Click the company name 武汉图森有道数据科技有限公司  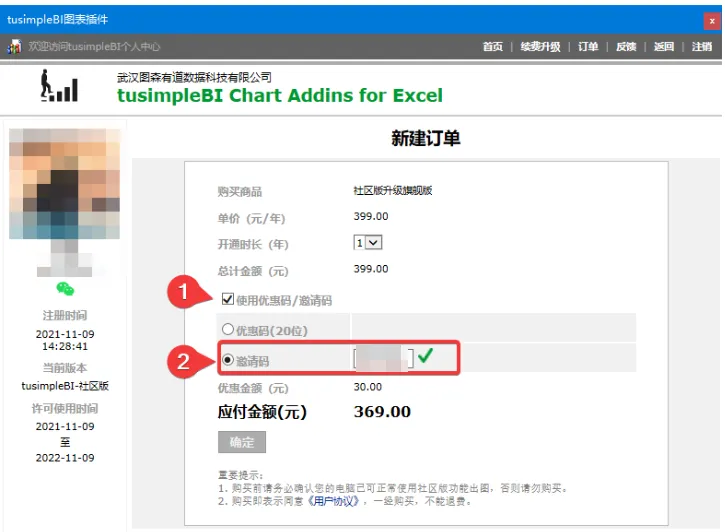tap(194, 77)
